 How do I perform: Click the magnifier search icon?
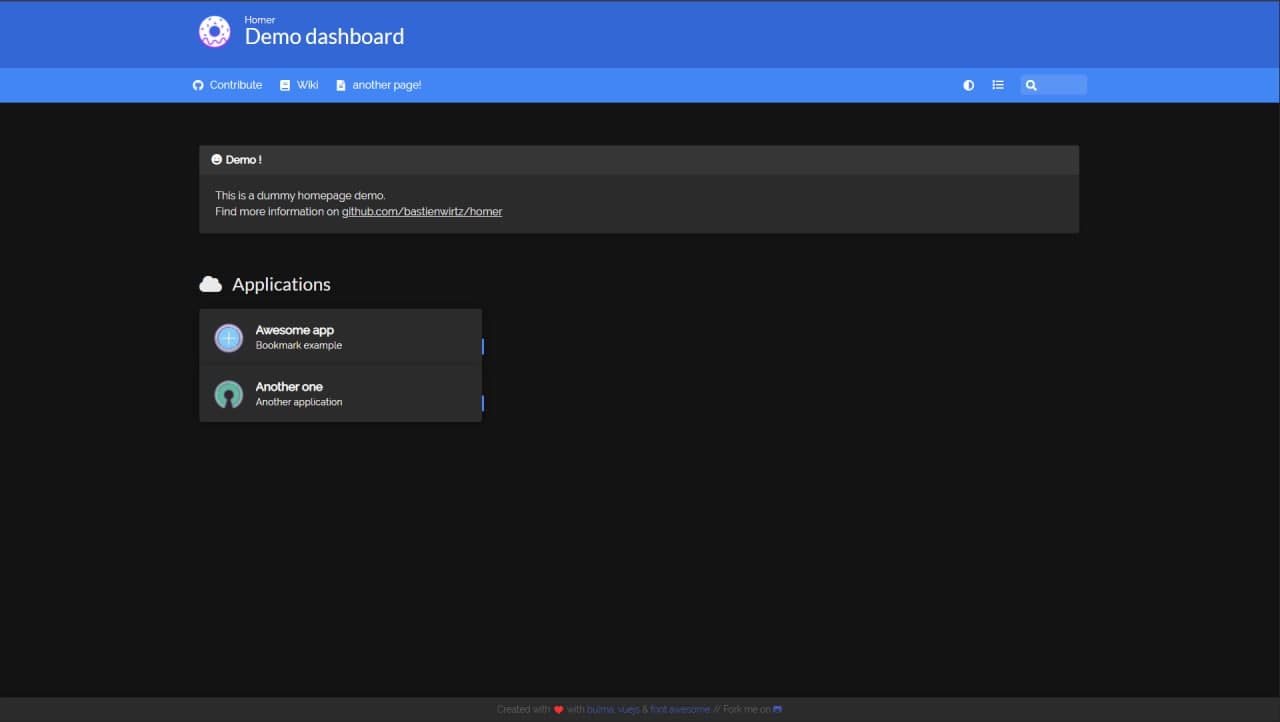pos(1031,85)
